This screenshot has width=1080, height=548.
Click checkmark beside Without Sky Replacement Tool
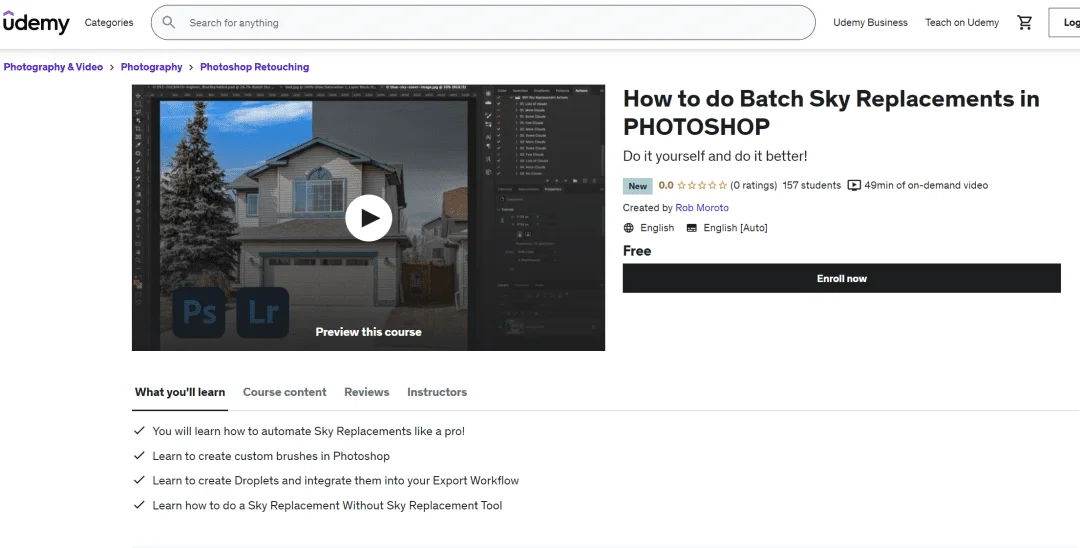pos(139,505)
